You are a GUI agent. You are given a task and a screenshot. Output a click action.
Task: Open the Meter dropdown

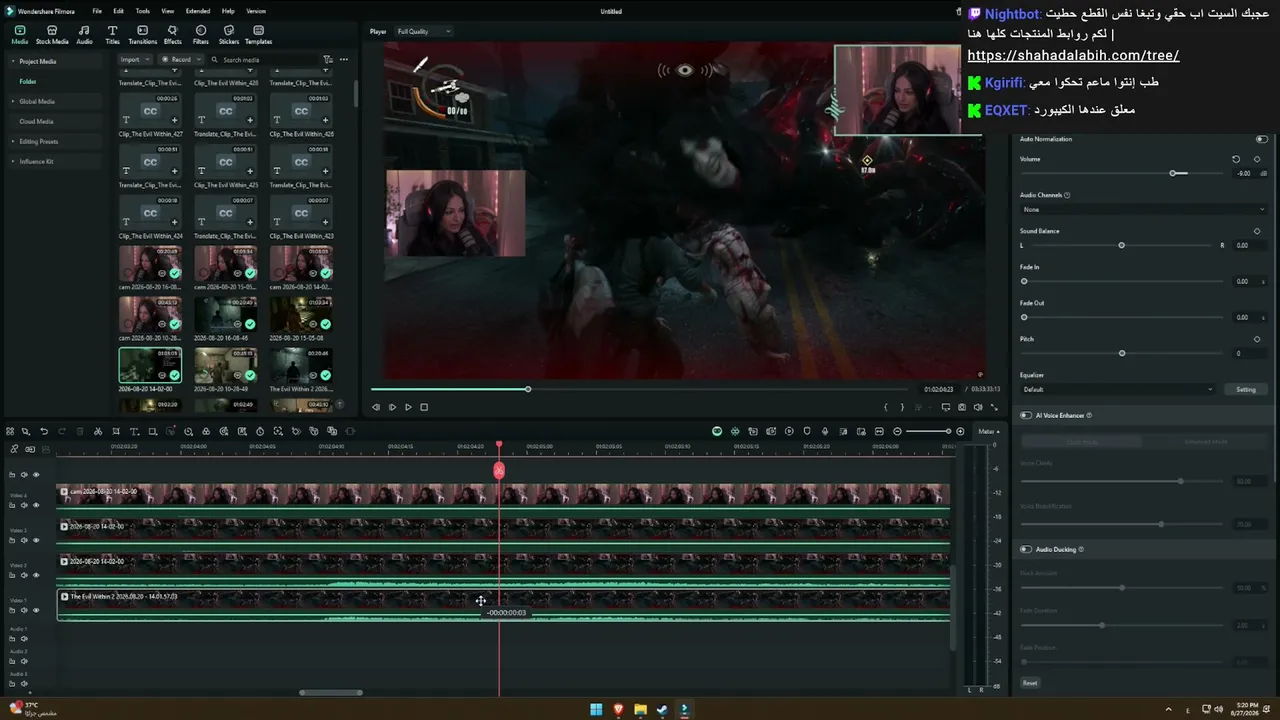pos(988,431)
